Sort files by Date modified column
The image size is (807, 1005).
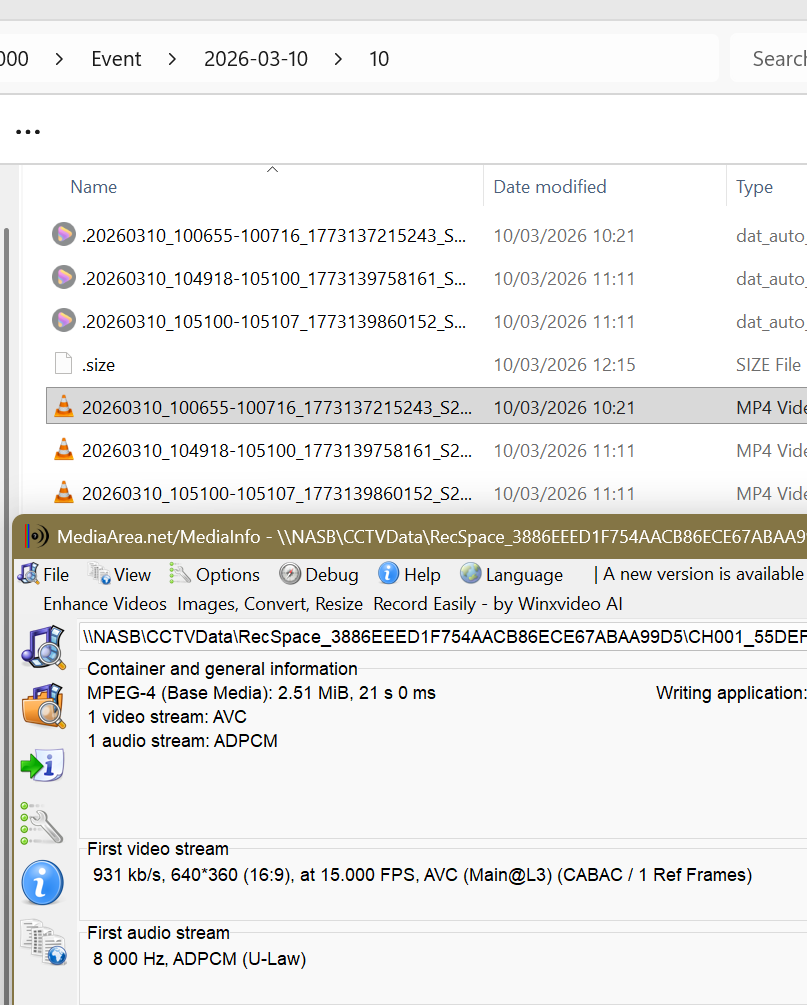click(550, 187)
